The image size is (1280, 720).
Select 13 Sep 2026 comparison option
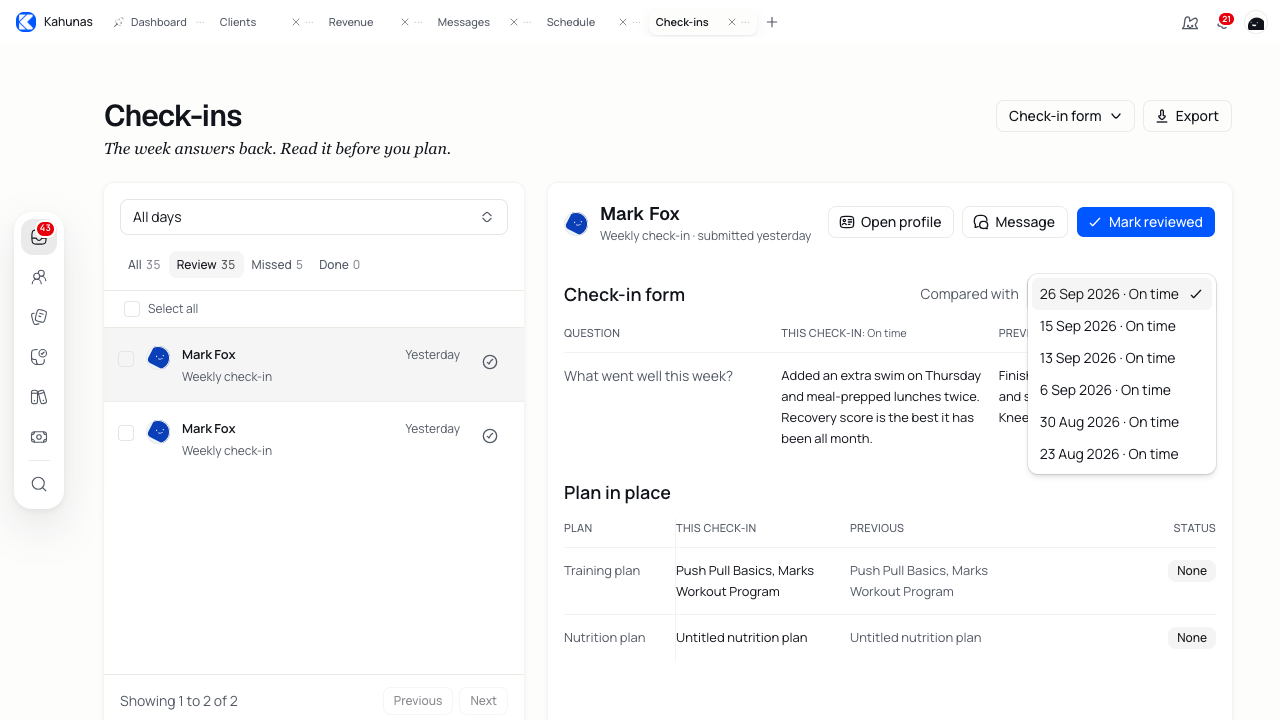1122,358
